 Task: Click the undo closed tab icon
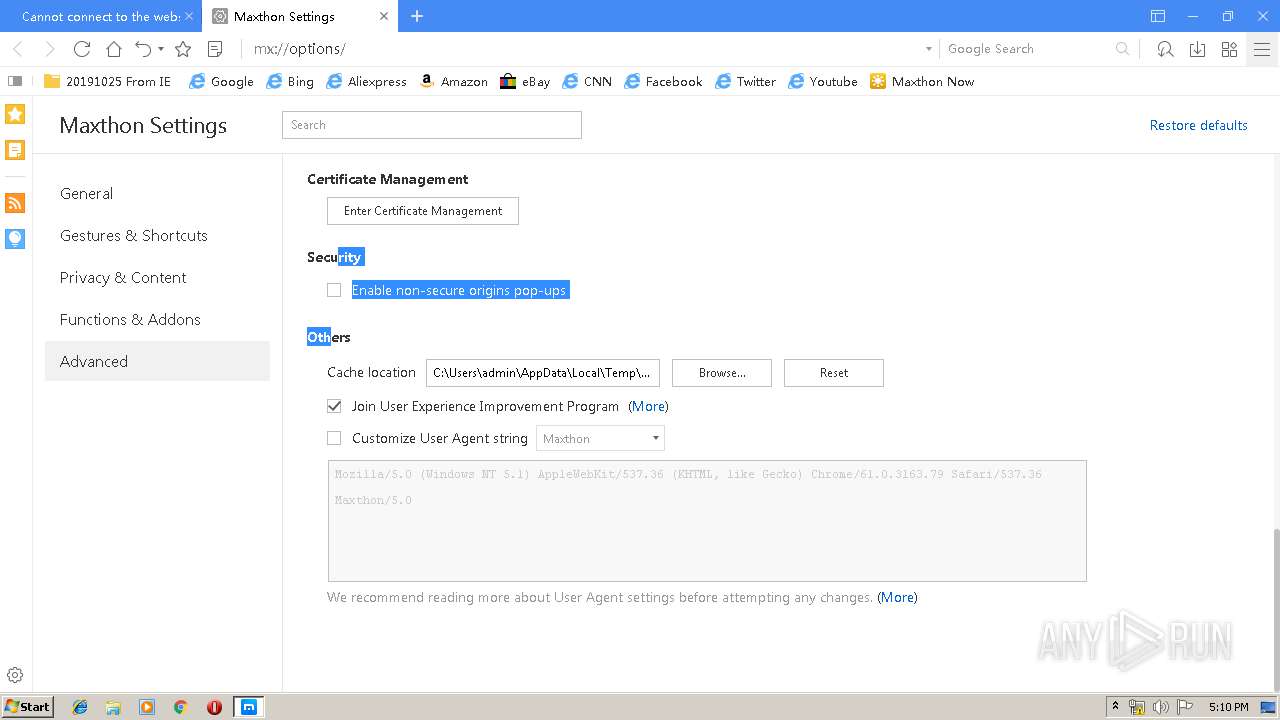coord(143,49)
